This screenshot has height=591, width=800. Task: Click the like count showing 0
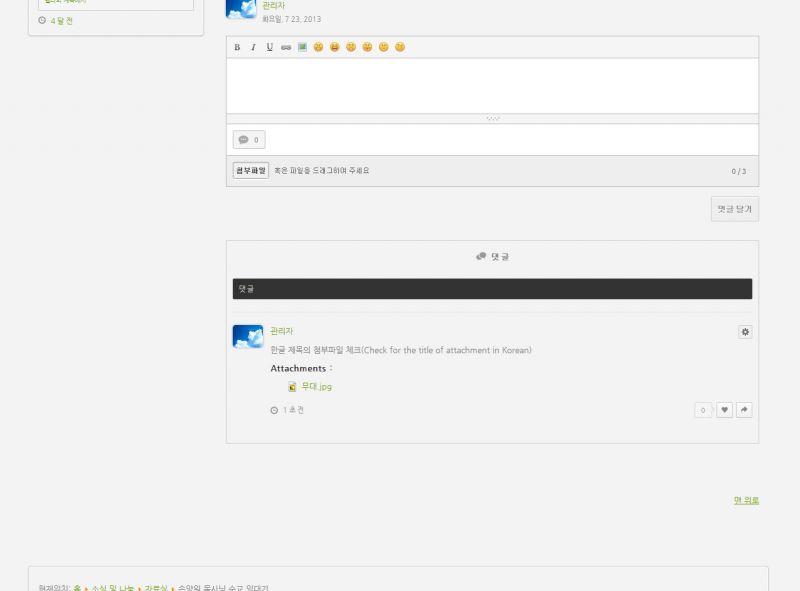point(703,410)
